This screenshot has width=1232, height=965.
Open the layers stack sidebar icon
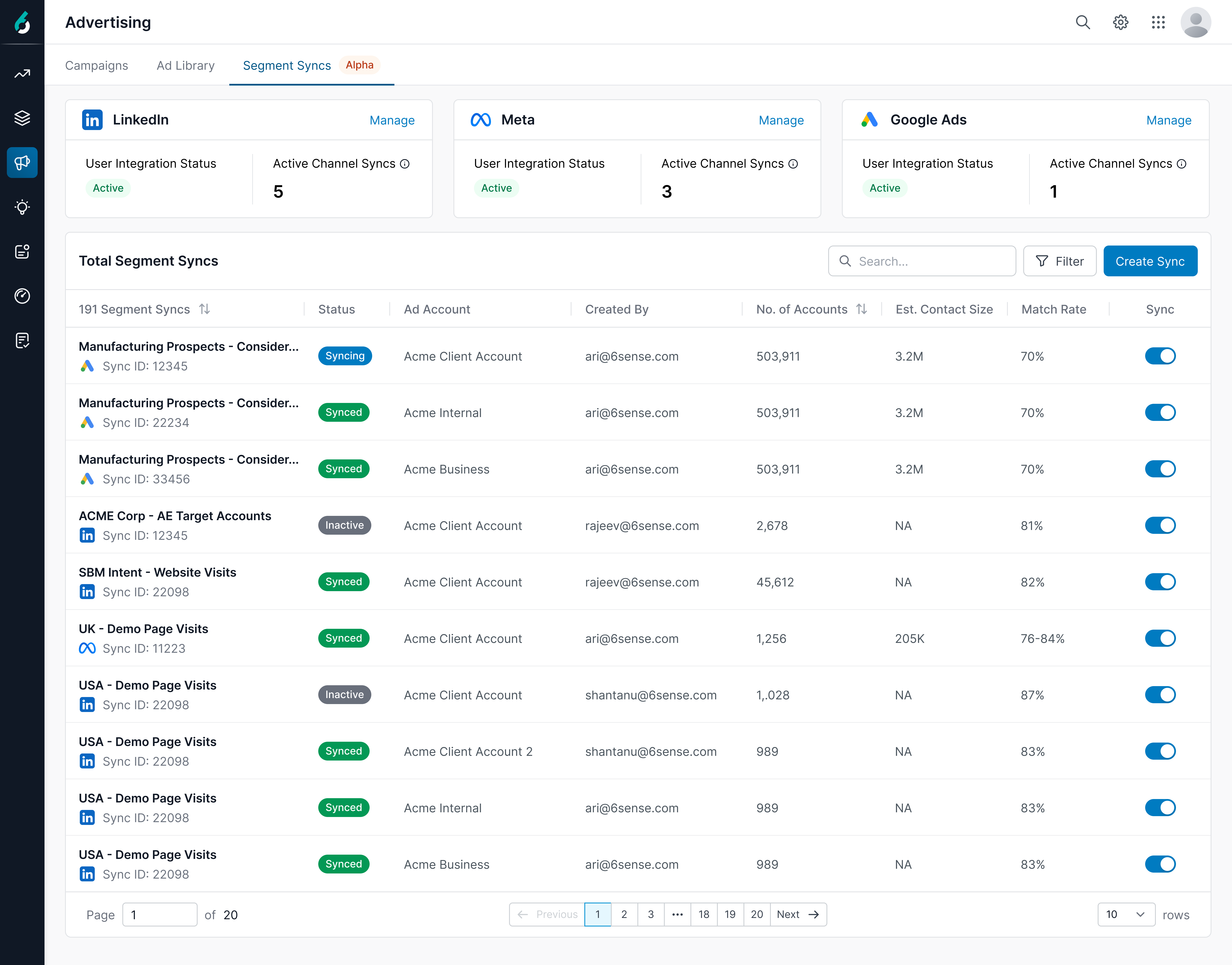[22, 118]
